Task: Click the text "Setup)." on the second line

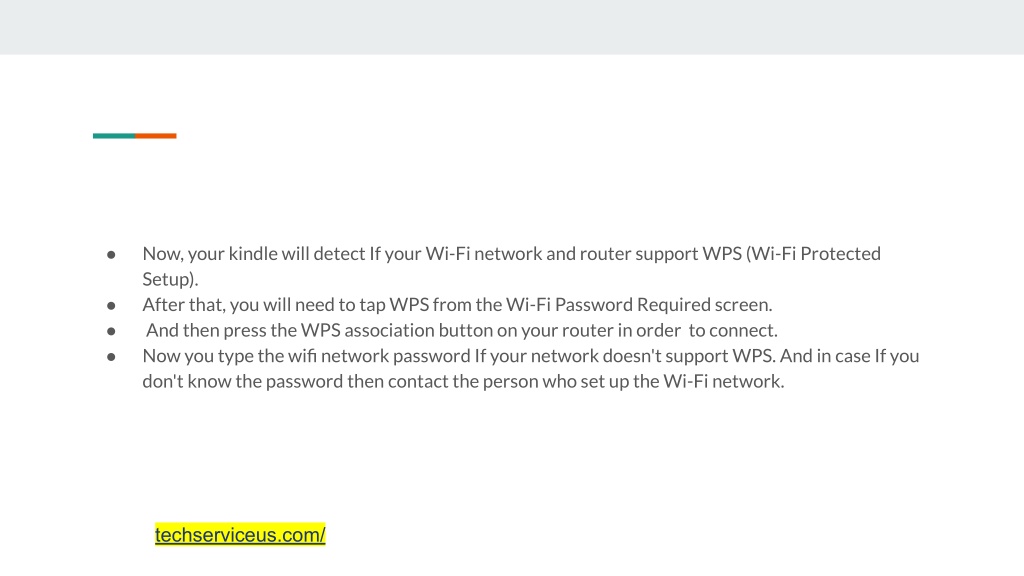Action: coord(170,280)
